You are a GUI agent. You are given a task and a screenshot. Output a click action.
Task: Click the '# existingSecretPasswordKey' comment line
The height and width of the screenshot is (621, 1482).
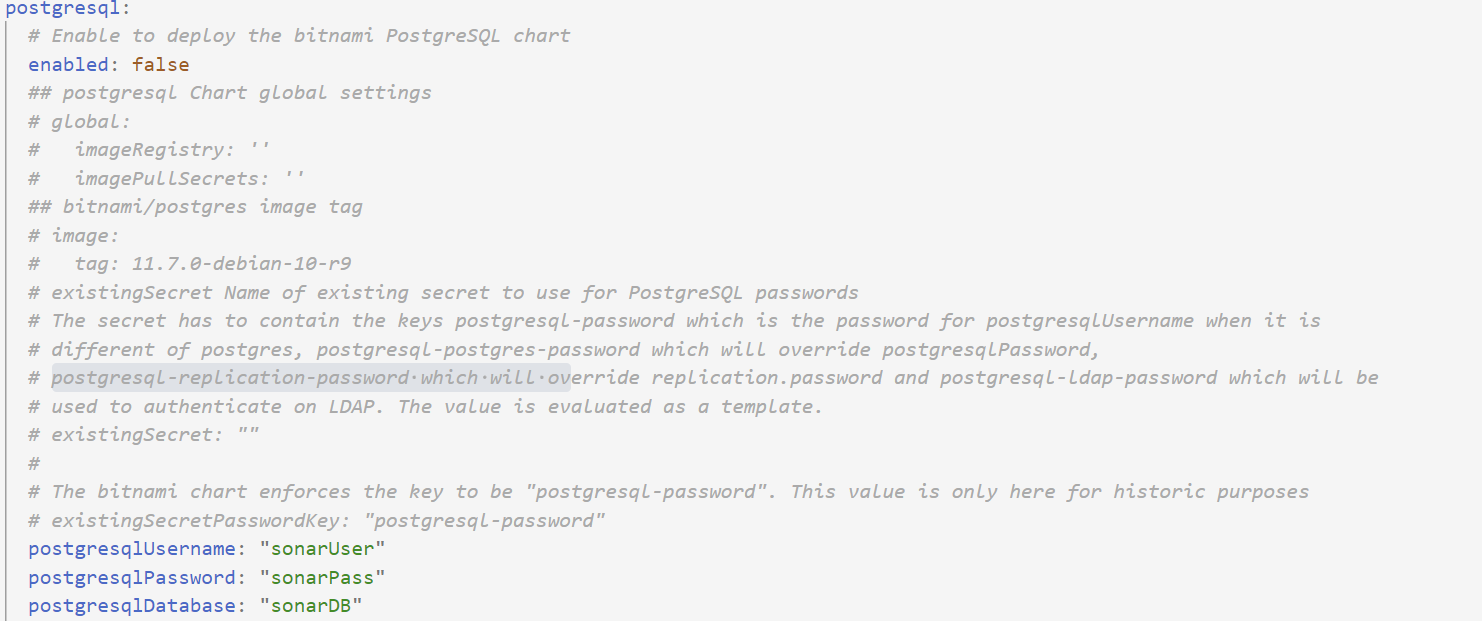coord(317,521)
